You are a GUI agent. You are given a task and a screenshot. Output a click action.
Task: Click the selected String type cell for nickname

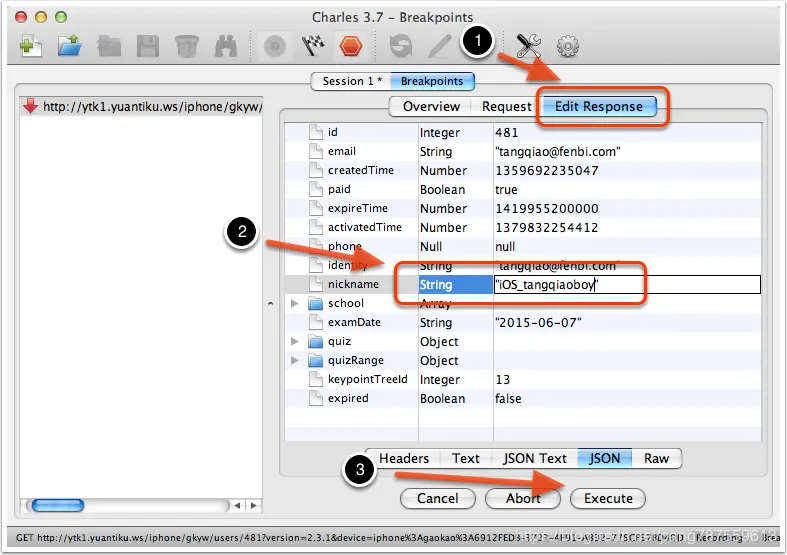456,285
